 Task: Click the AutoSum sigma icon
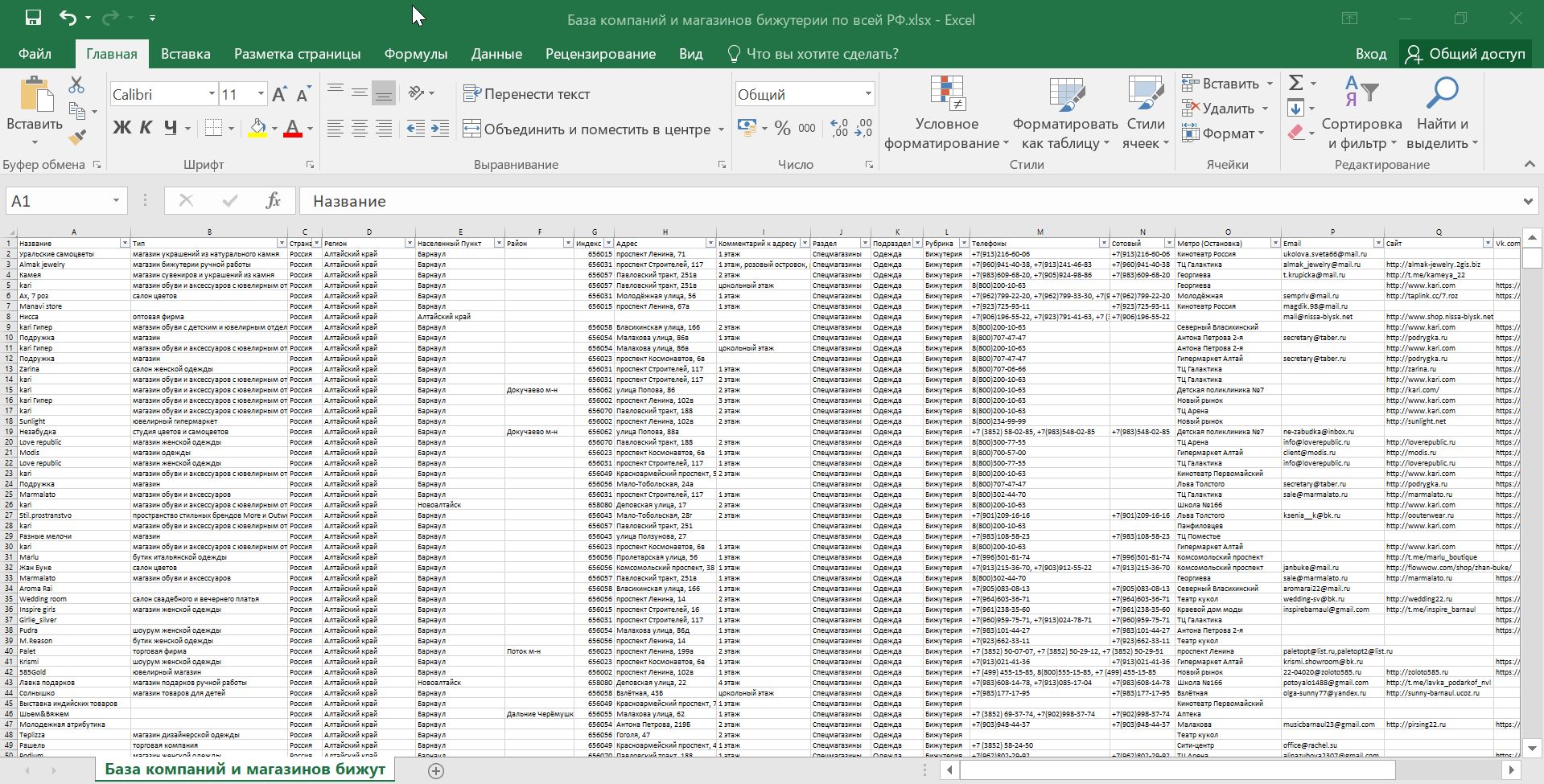[x=1295, y=83]
